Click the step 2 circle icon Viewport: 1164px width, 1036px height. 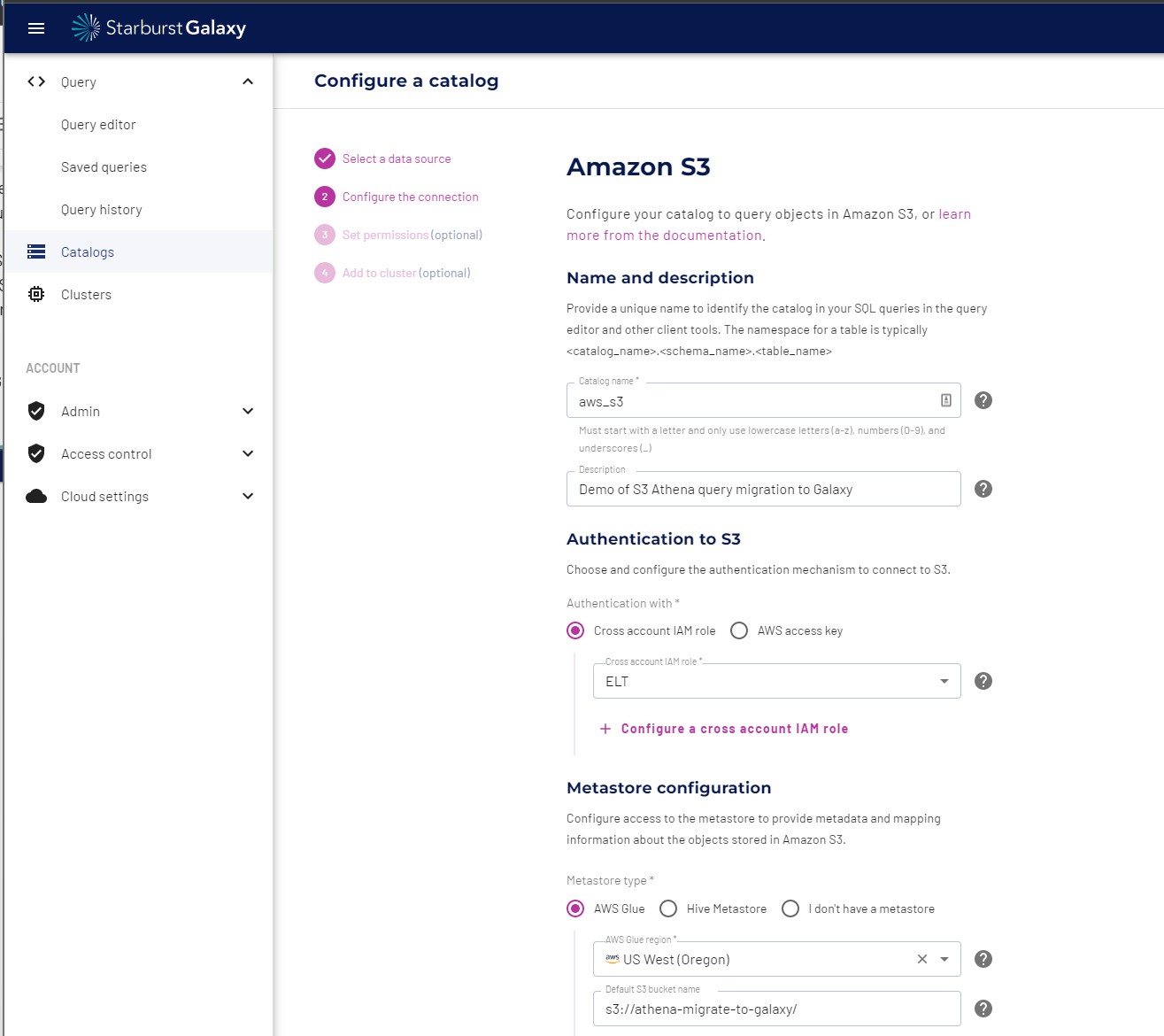click(325, 197)
